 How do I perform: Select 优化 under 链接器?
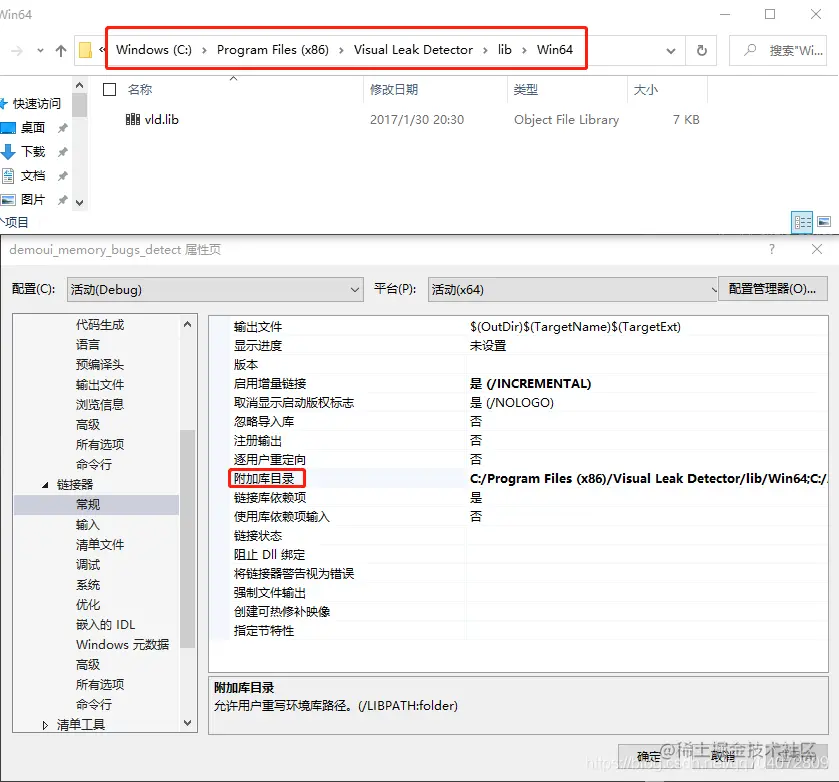click(x=88, y=605)
